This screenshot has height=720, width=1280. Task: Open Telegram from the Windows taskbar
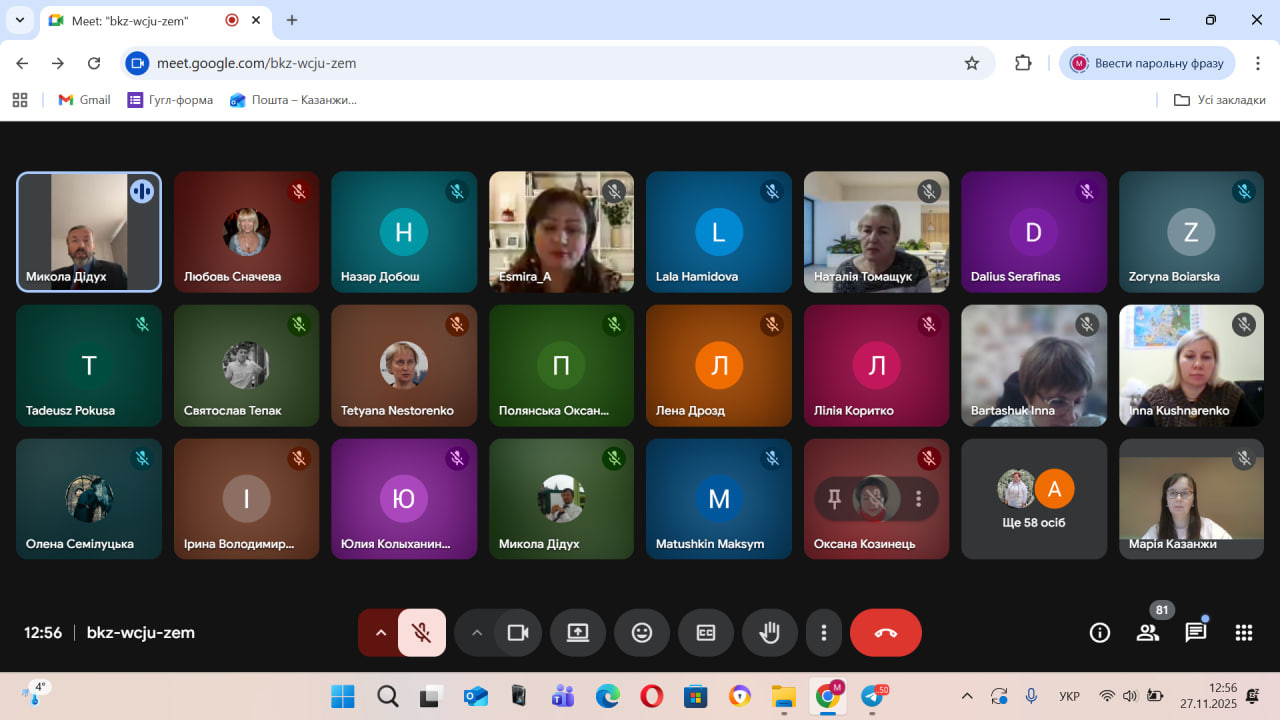tap(873, 696)
